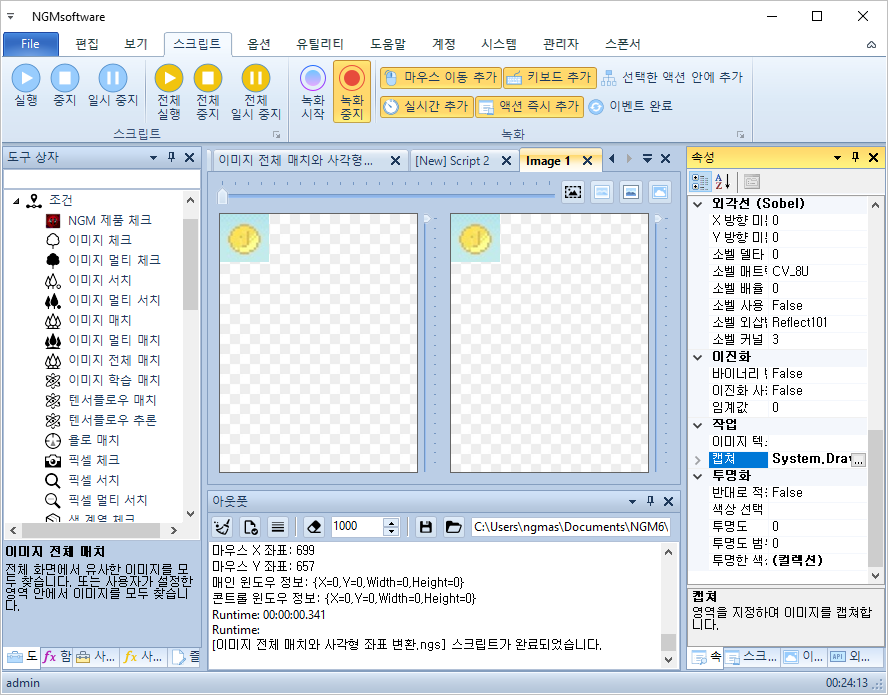Image resolution: width=888 pixels, height=695 pixels.
Task: Click the last image view icon in toolbar
Action: [x=660, y=192]
